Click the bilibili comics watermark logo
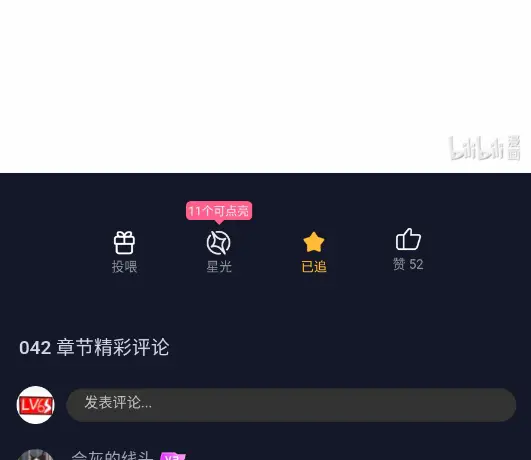531x460 pixels. pyautogui.click(x=485, y=148)
